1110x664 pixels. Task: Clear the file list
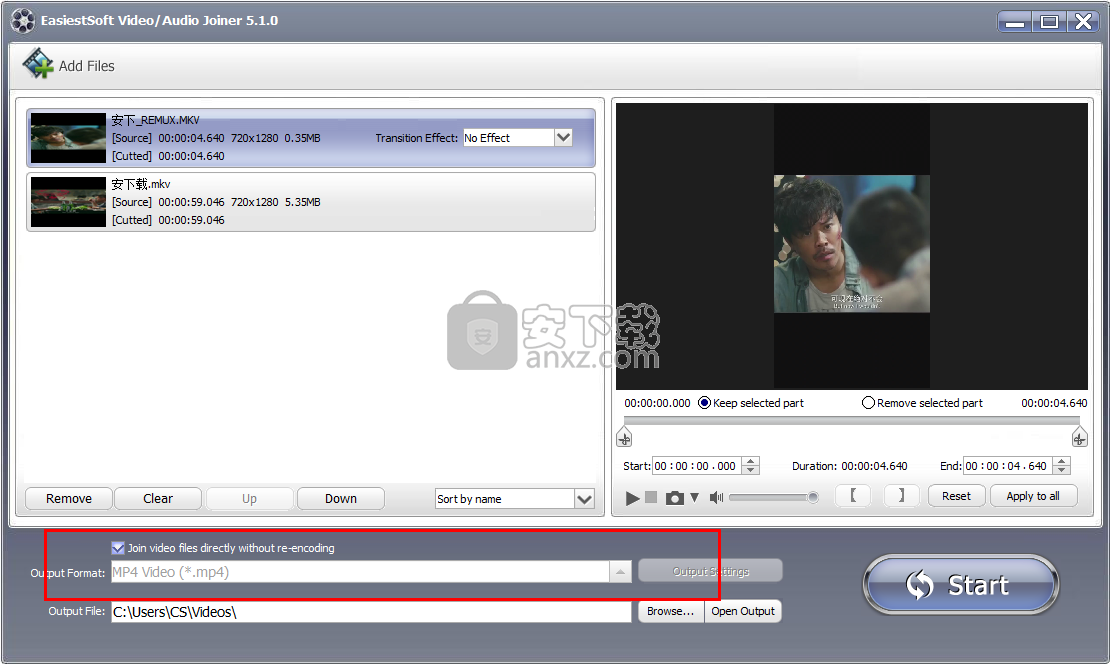(x=158, y=498)
